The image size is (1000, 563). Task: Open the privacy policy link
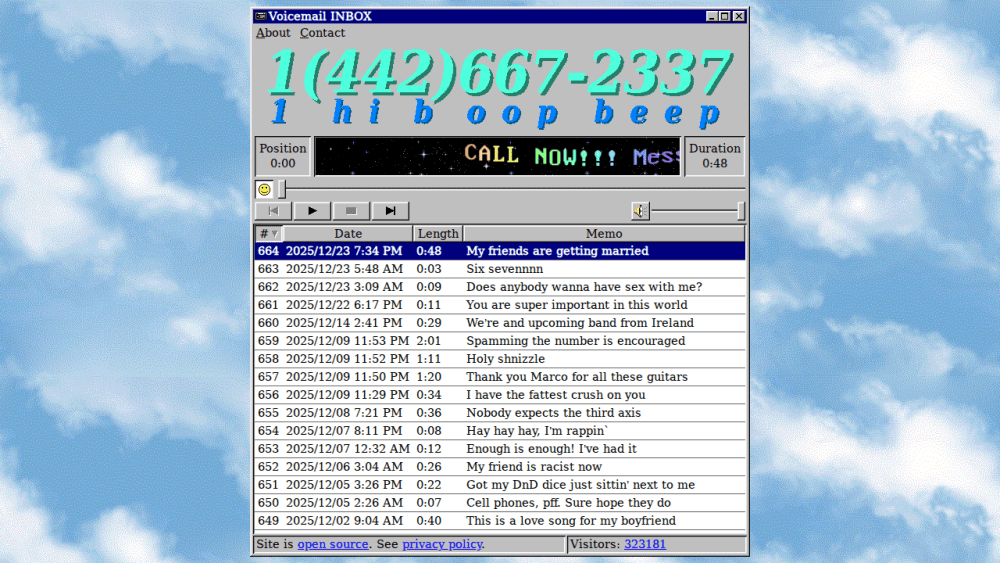(442, 545)
